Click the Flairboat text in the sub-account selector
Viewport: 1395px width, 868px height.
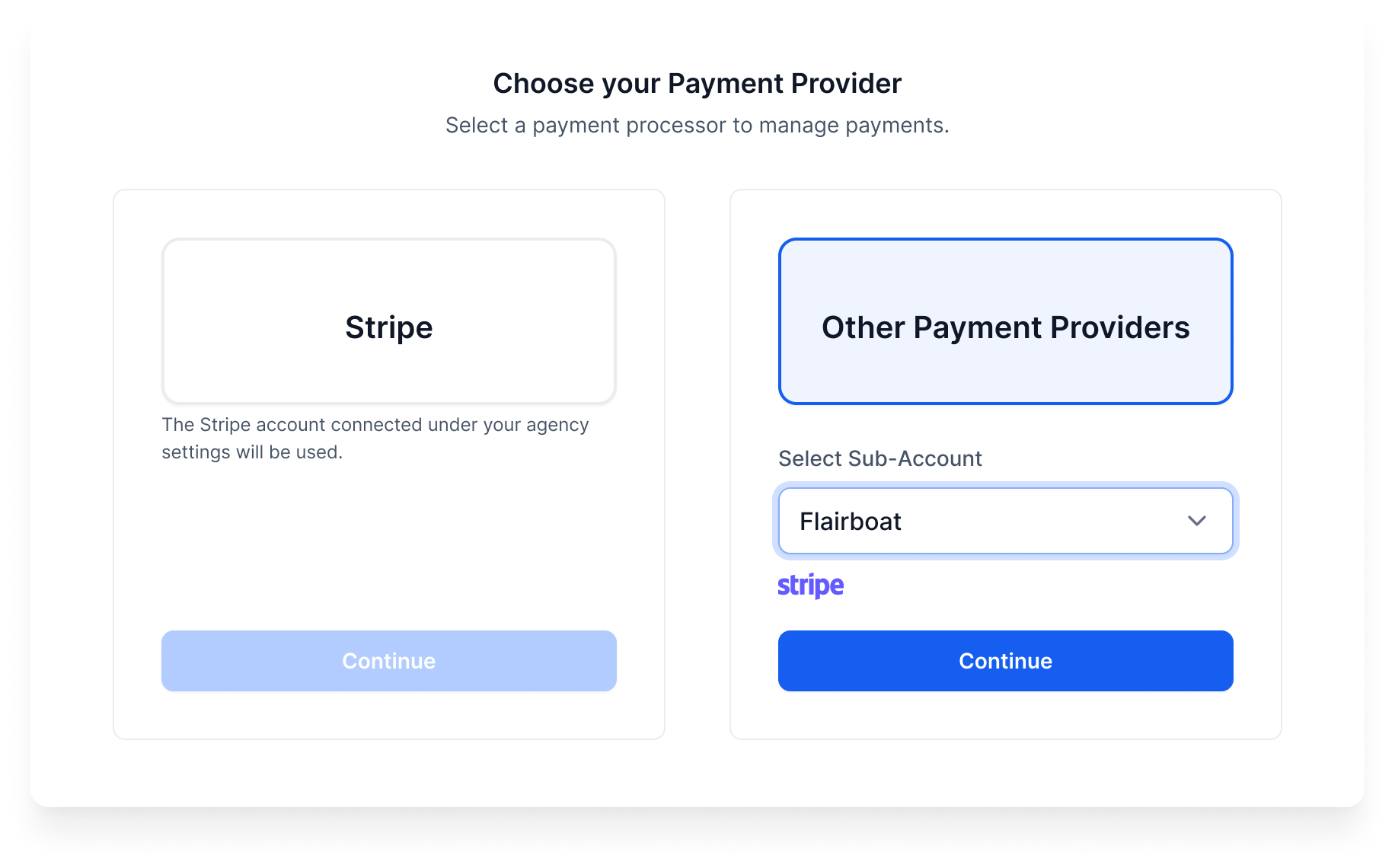850,522
